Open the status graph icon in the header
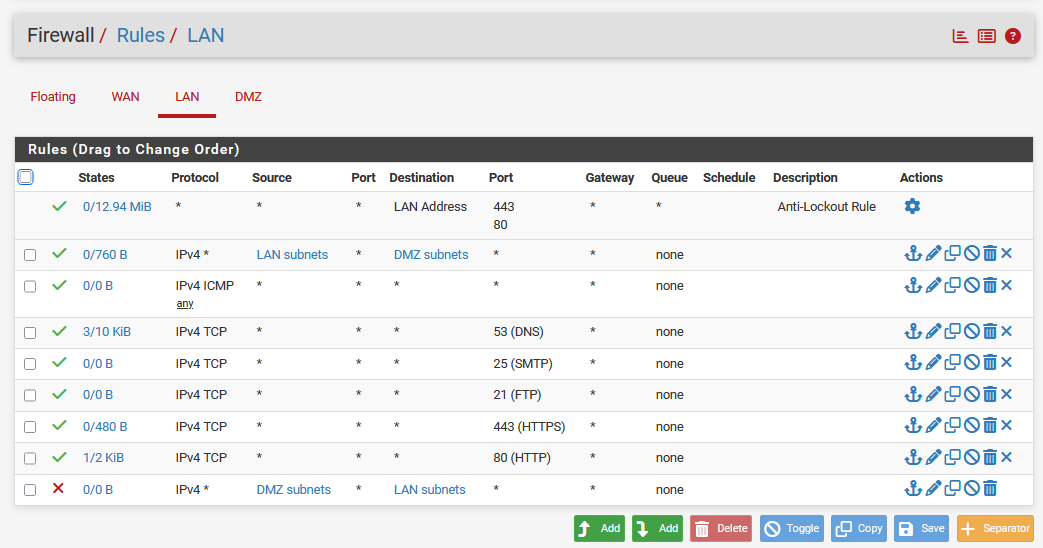 [x=960, y=36]
